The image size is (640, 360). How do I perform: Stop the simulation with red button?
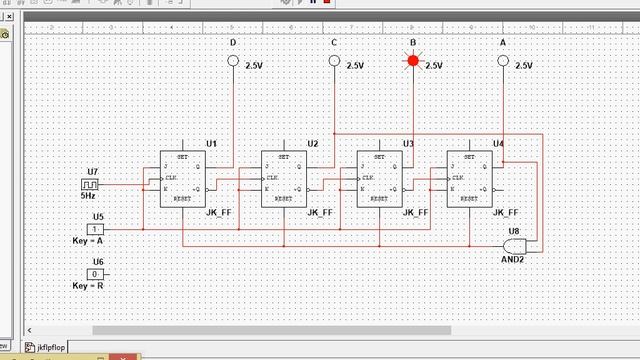pos(327,2)
